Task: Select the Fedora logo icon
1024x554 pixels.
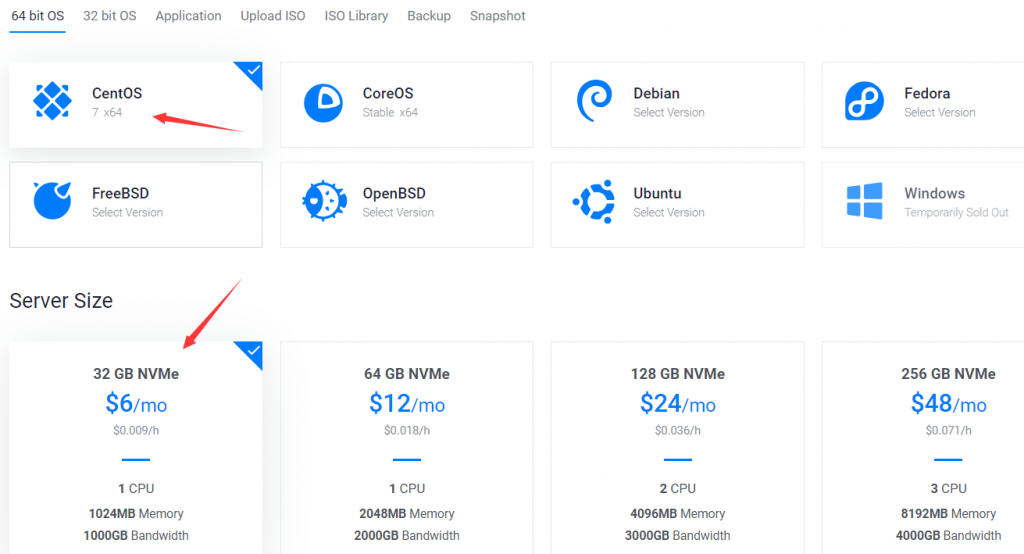Action: point(864,101)
